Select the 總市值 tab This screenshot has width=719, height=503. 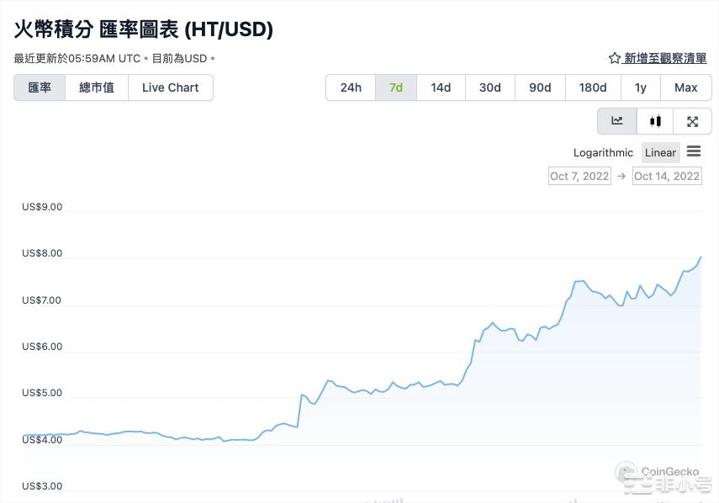tap(97, 88)
